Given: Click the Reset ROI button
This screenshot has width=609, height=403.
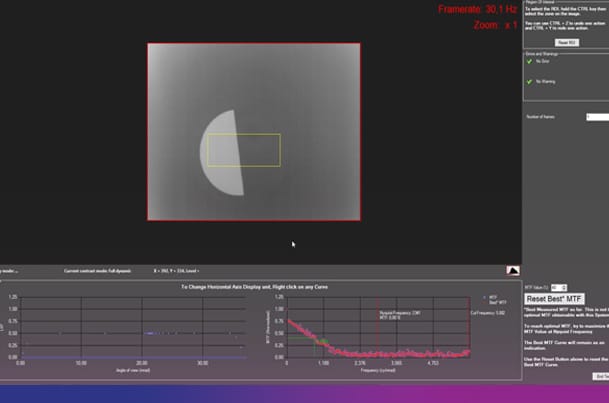Looking at the screenshot, I should [x=565, y=43].
